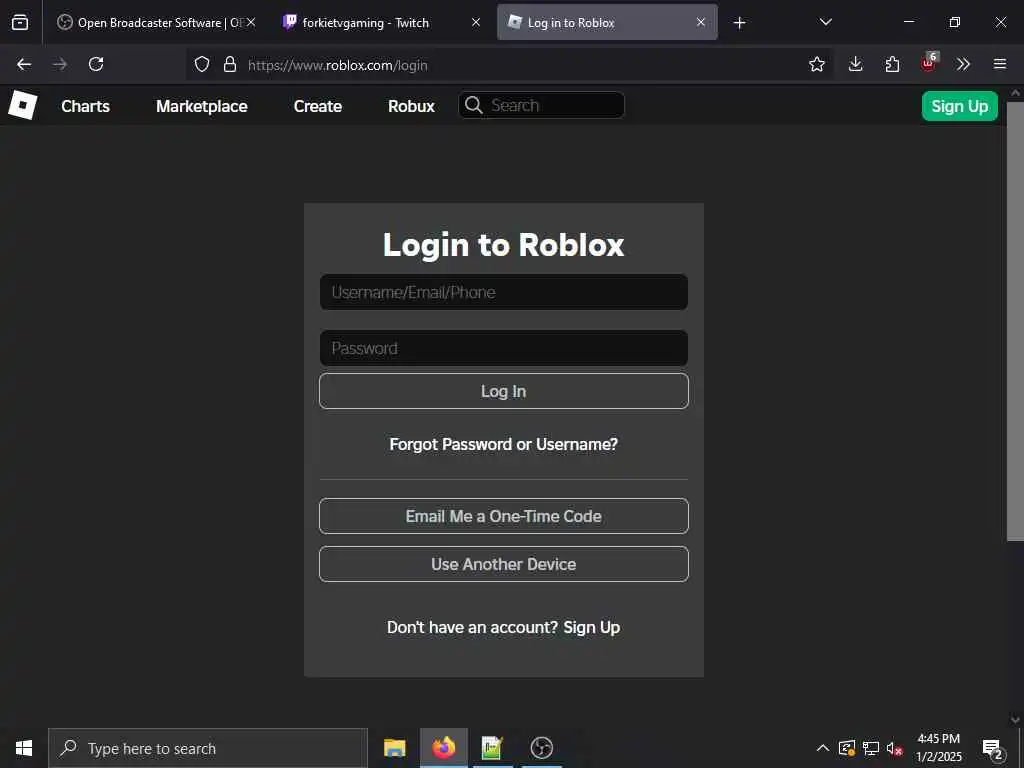Switch to the forkietvgaming Twitch tab
Image resolution: width=1024 pixels, height=768 pixels.
[x=381, y=22]
